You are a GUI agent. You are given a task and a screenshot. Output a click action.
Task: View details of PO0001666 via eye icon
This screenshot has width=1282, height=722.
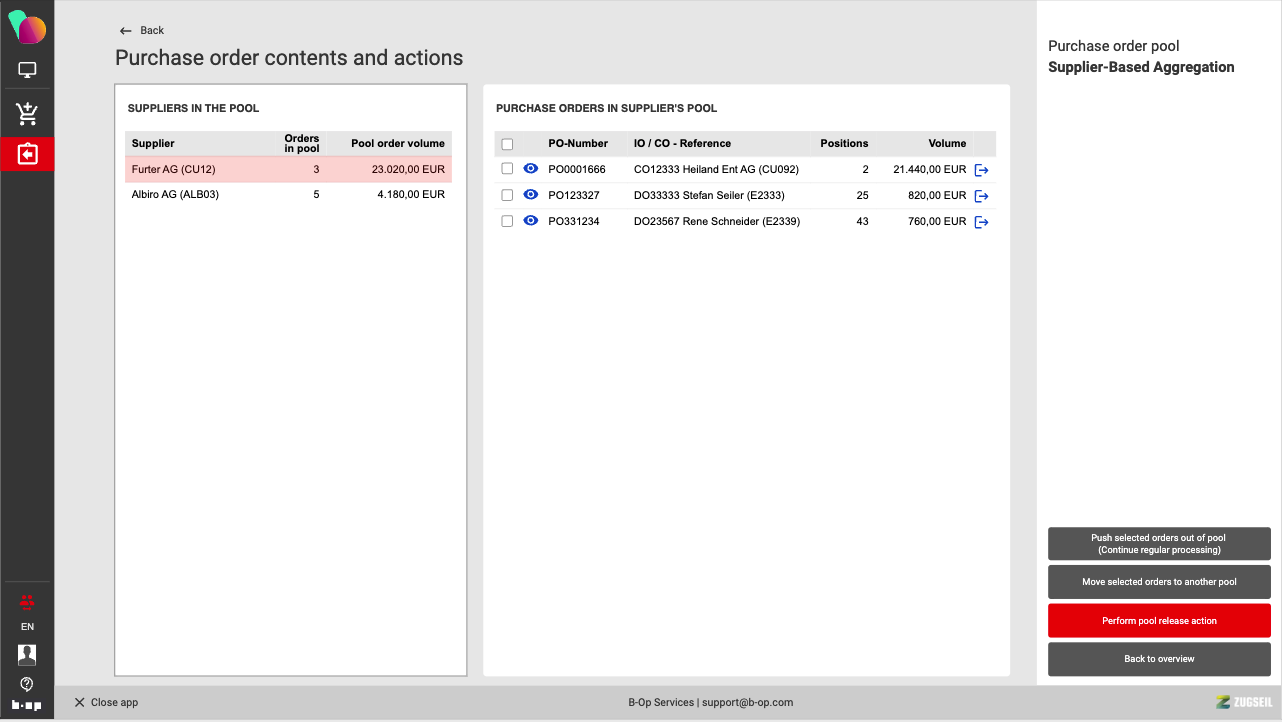(x=531, y=169)
